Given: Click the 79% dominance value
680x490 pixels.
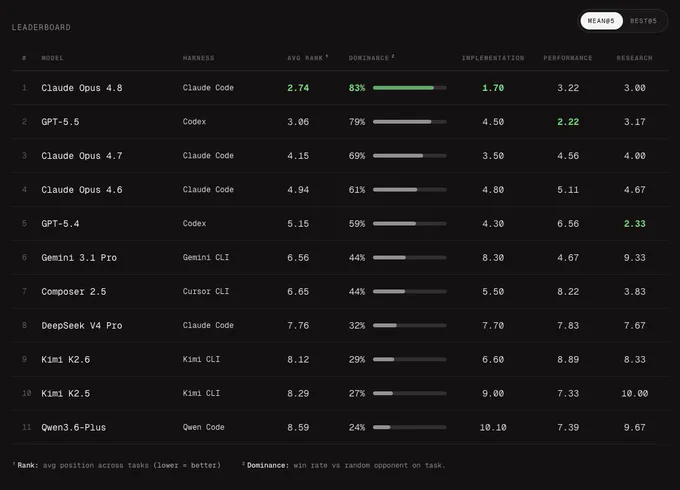Looking at the screenshot, I should click(357, 122).
